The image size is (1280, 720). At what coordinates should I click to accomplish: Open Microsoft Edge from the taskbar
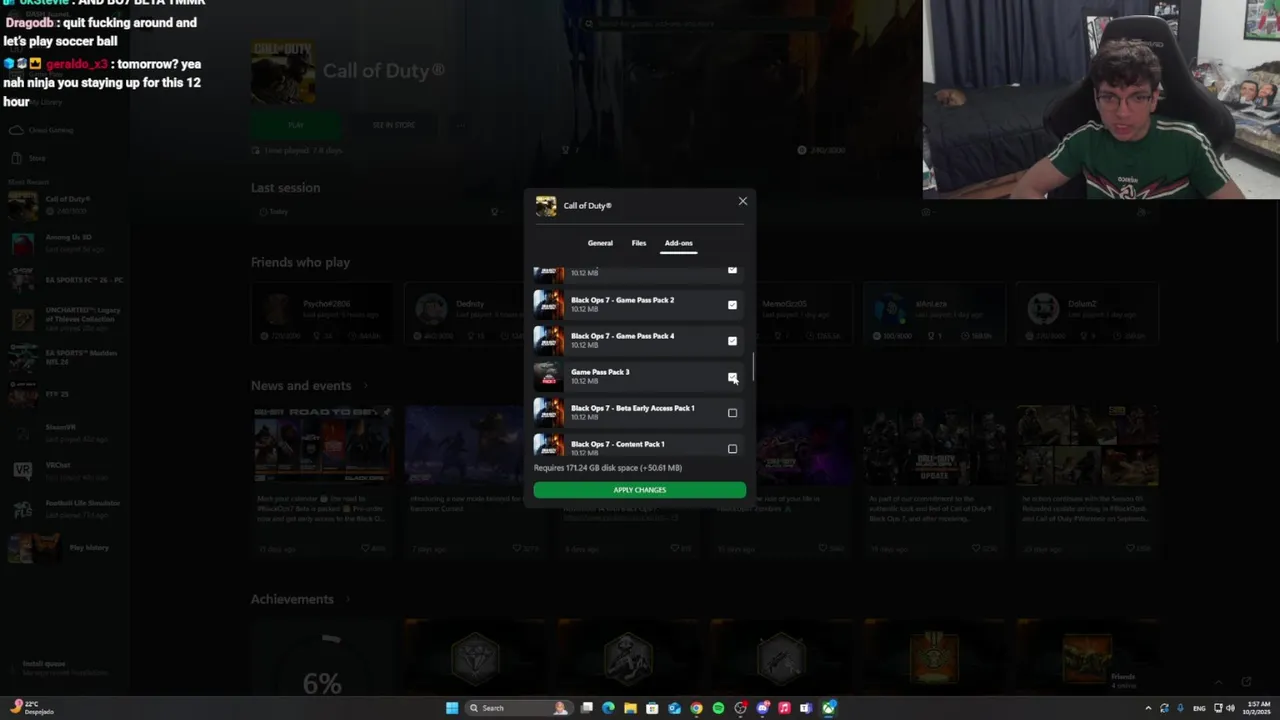pos(608,708)
